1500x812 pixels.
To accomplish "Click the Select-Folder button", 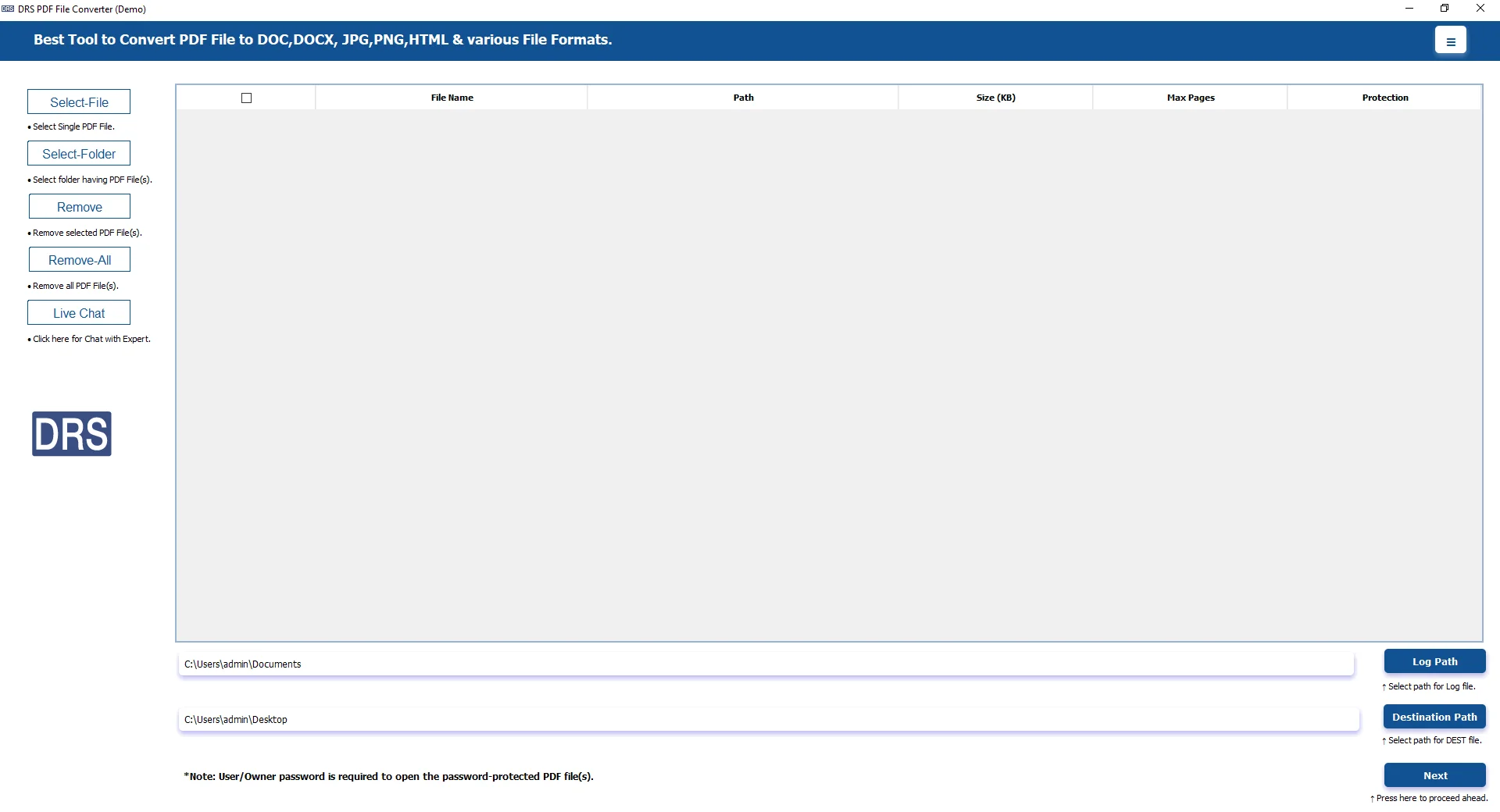I will tap(79, 154).
